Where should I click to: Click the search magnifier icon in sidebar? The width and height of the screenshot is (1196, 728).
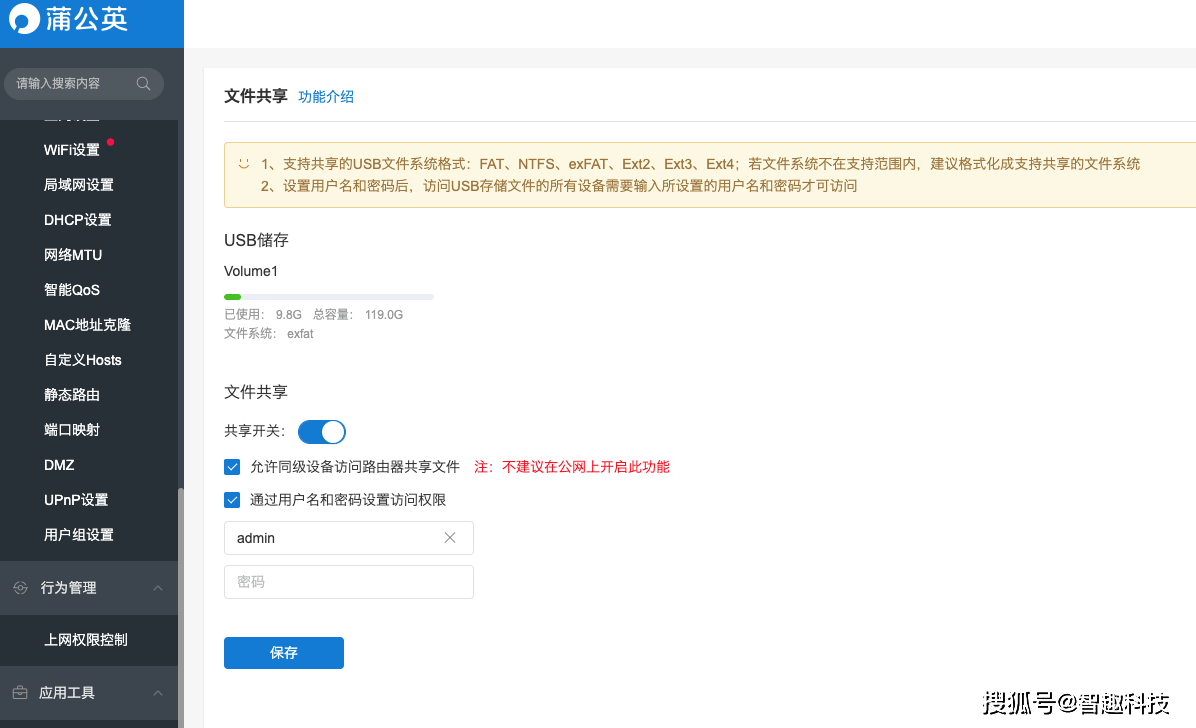[x=144, y=83]
